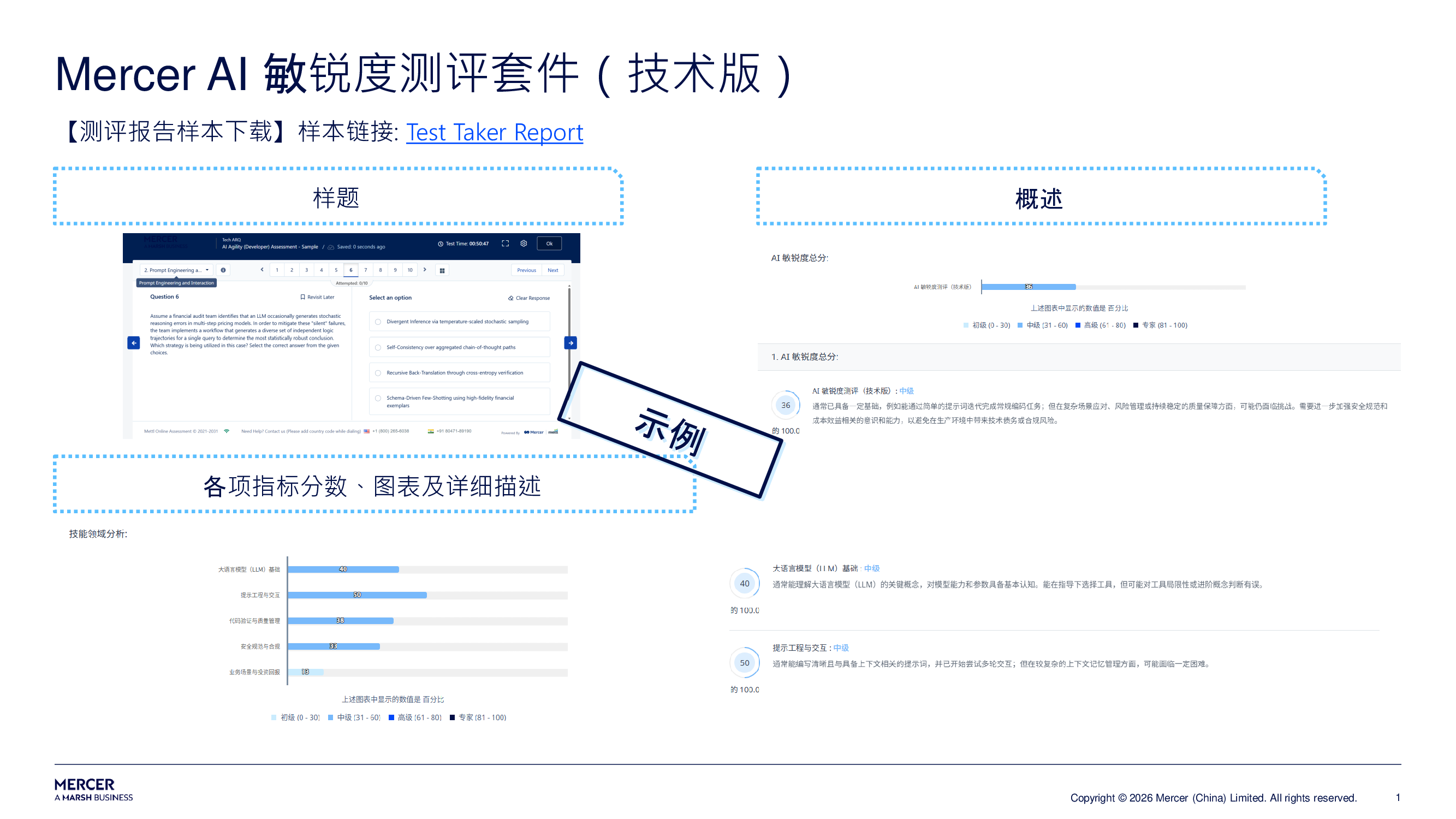Click the 'Test Time: 00:50:47' timer text
1456x819 pixels.
click(x=467, y=244)
